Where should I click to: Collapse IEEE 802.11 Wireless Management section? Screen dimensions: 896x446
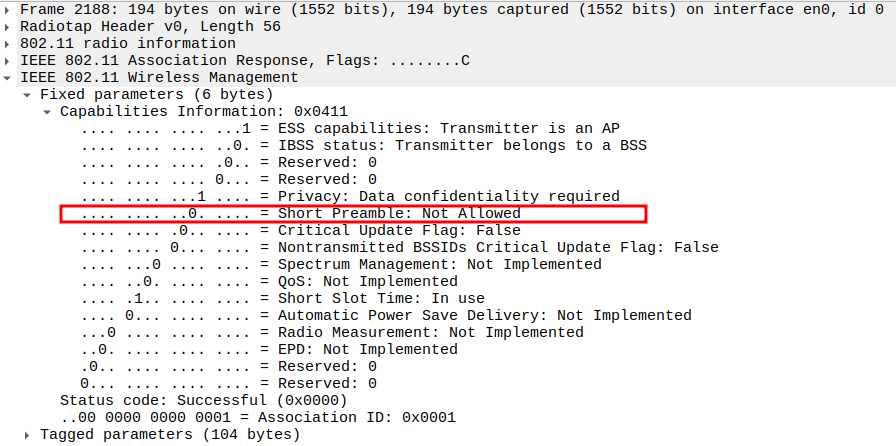coord(9,78)
